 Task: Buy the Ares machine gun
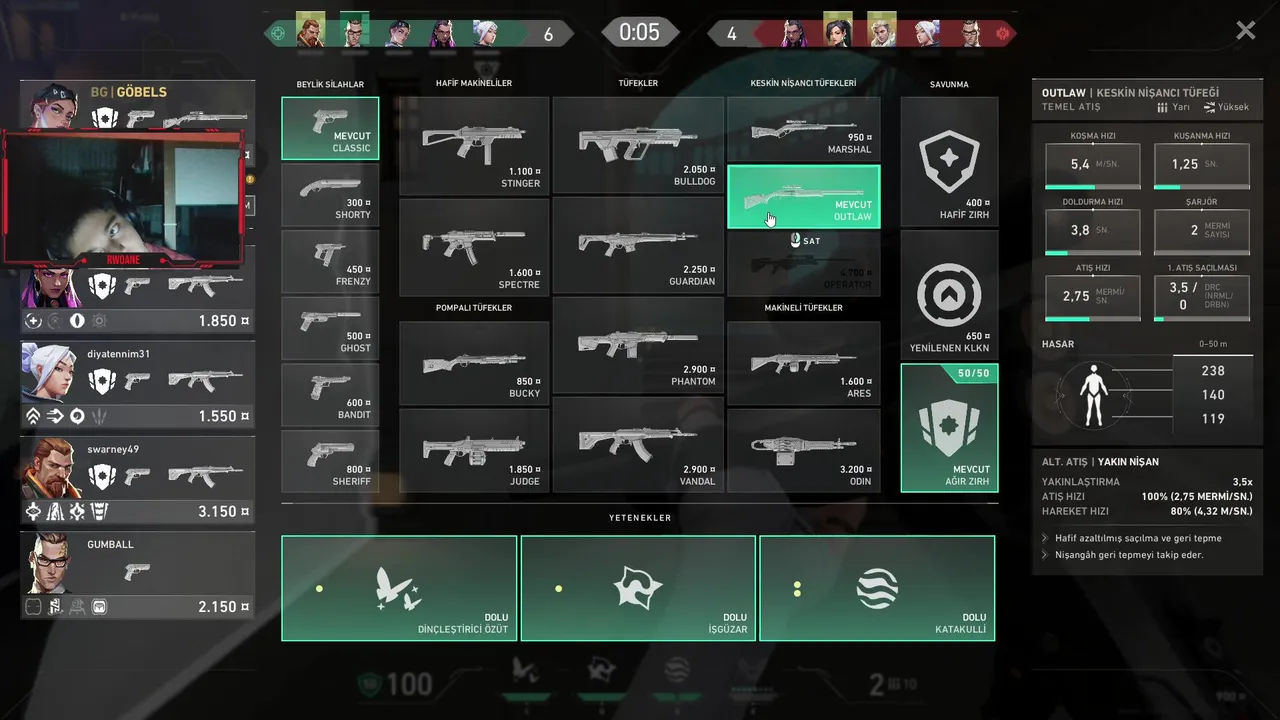click(x=804, y=362)
